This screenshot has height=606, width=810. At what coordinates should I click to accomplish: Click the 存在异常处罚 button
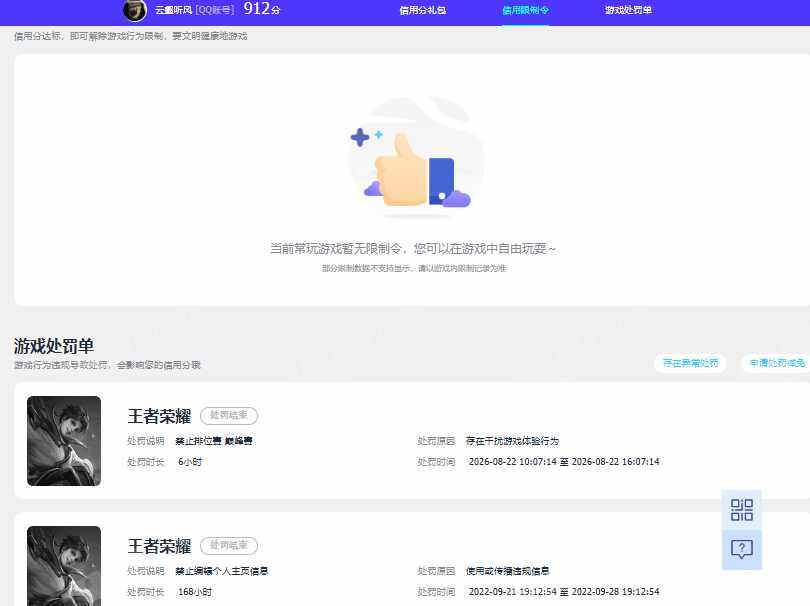(x=691, y=363)
